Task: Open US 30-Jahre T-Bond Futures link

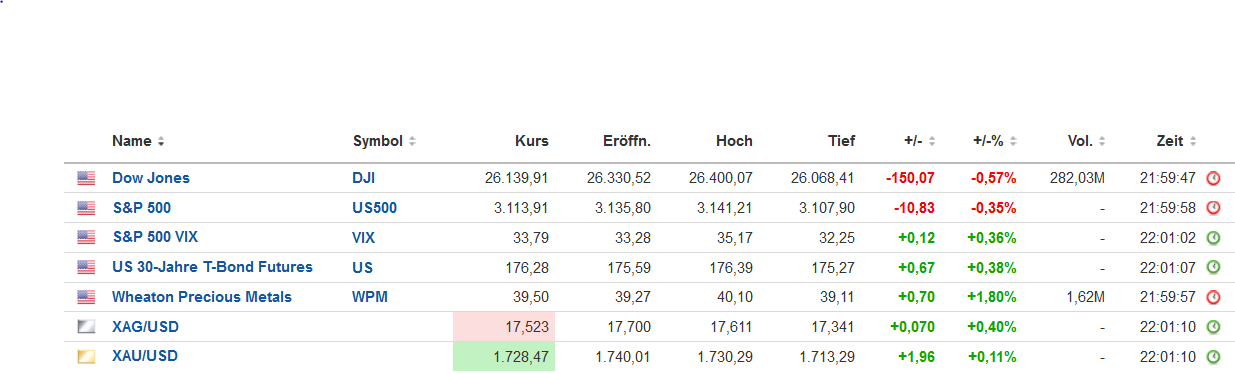Action: tap(212, 267)
